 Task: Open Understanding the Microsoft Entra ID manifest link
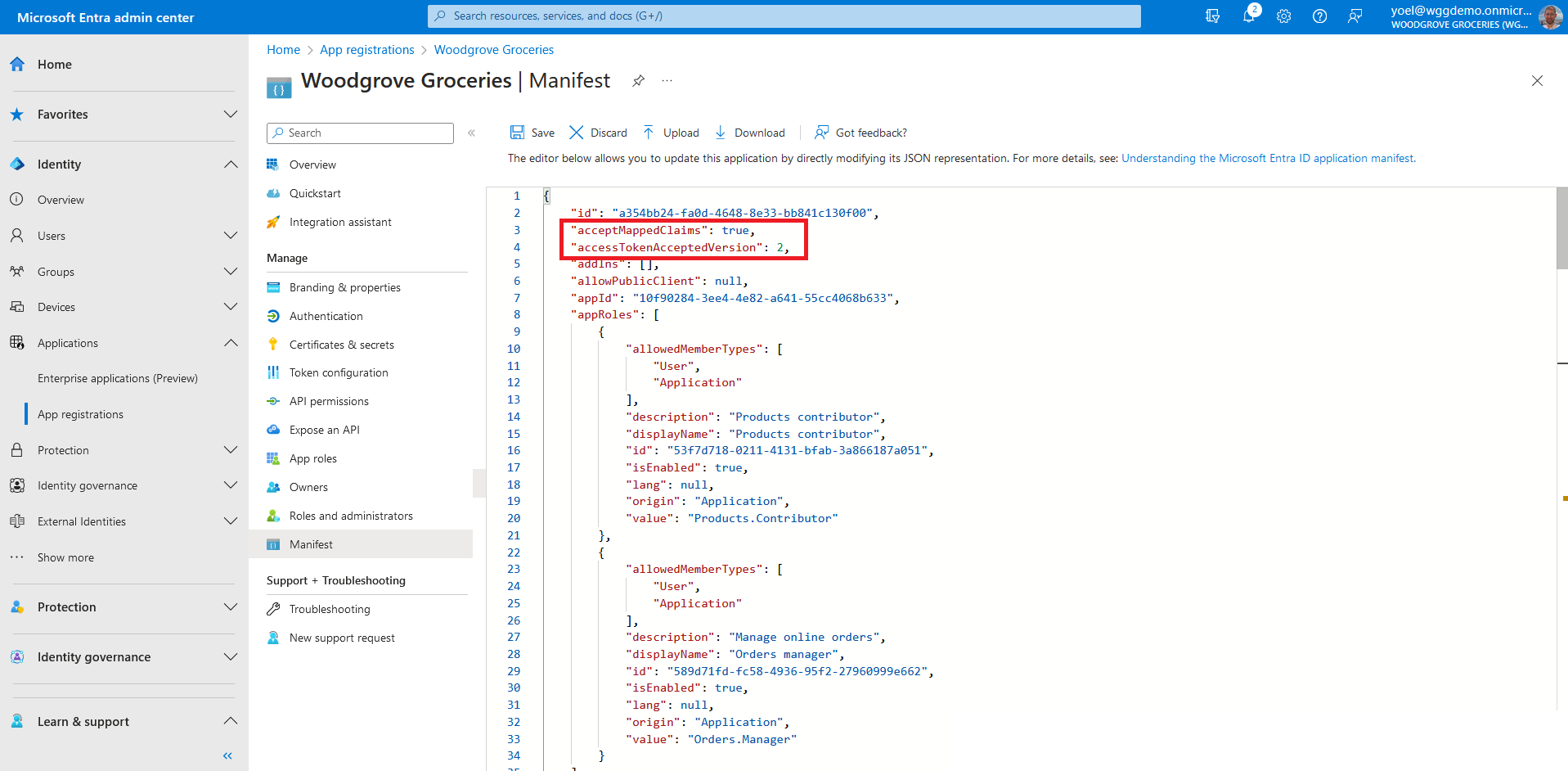(x=1267, y=158)
